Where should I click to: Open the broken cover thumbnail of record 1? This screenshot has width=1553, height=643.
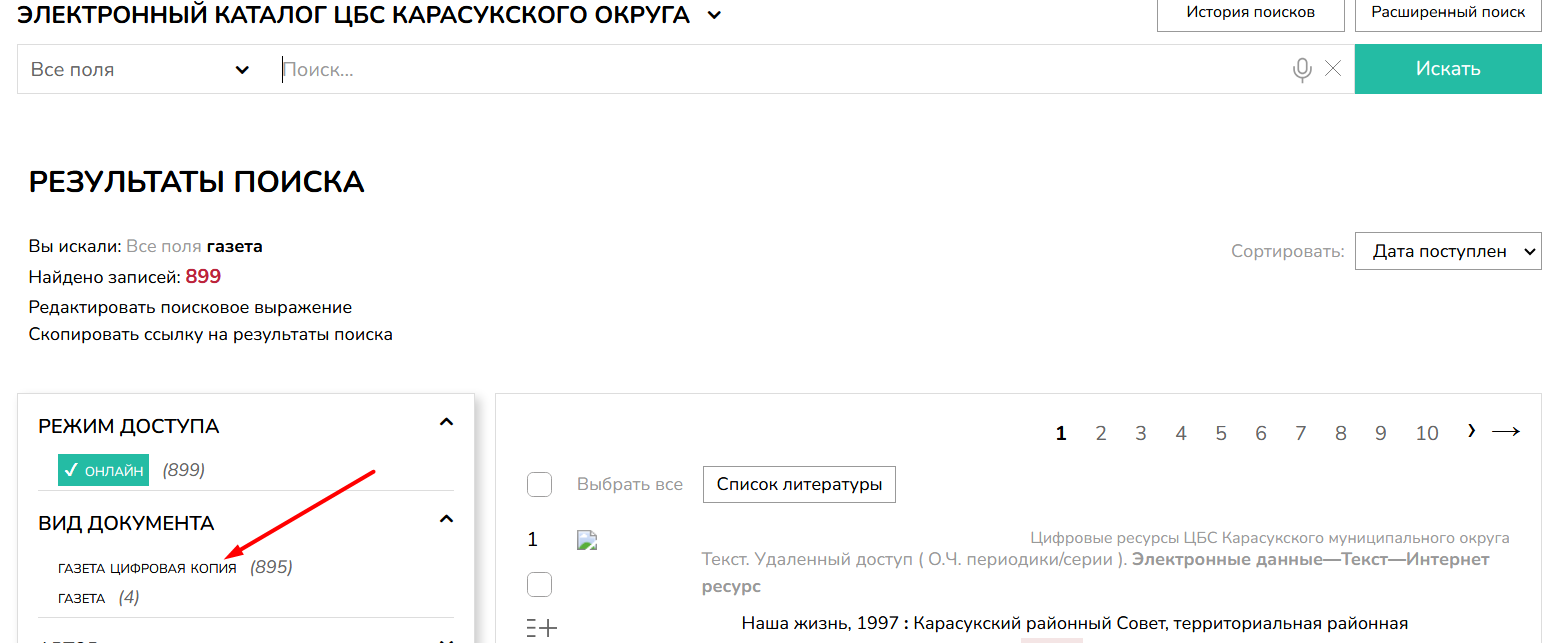click(x=587, y=541)
